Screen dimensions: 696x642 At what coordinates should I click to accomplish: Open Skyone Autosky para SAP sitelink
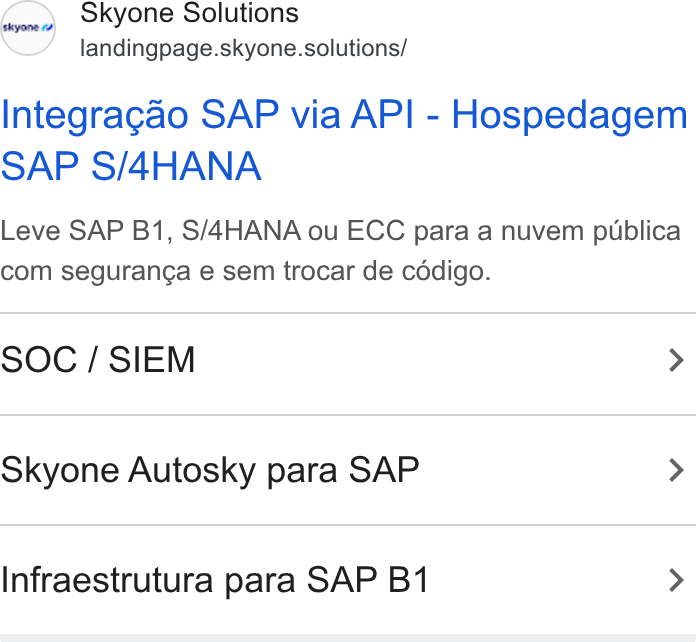pos(348,470)
